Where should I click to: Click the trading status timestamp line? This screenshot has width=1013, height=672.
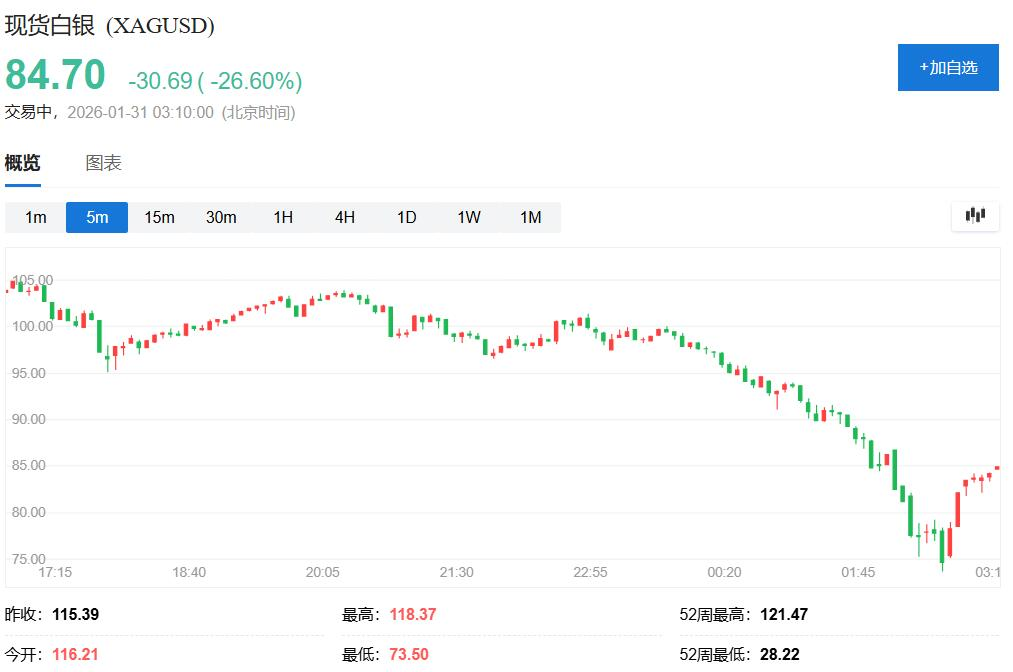[x=150, y=113]
